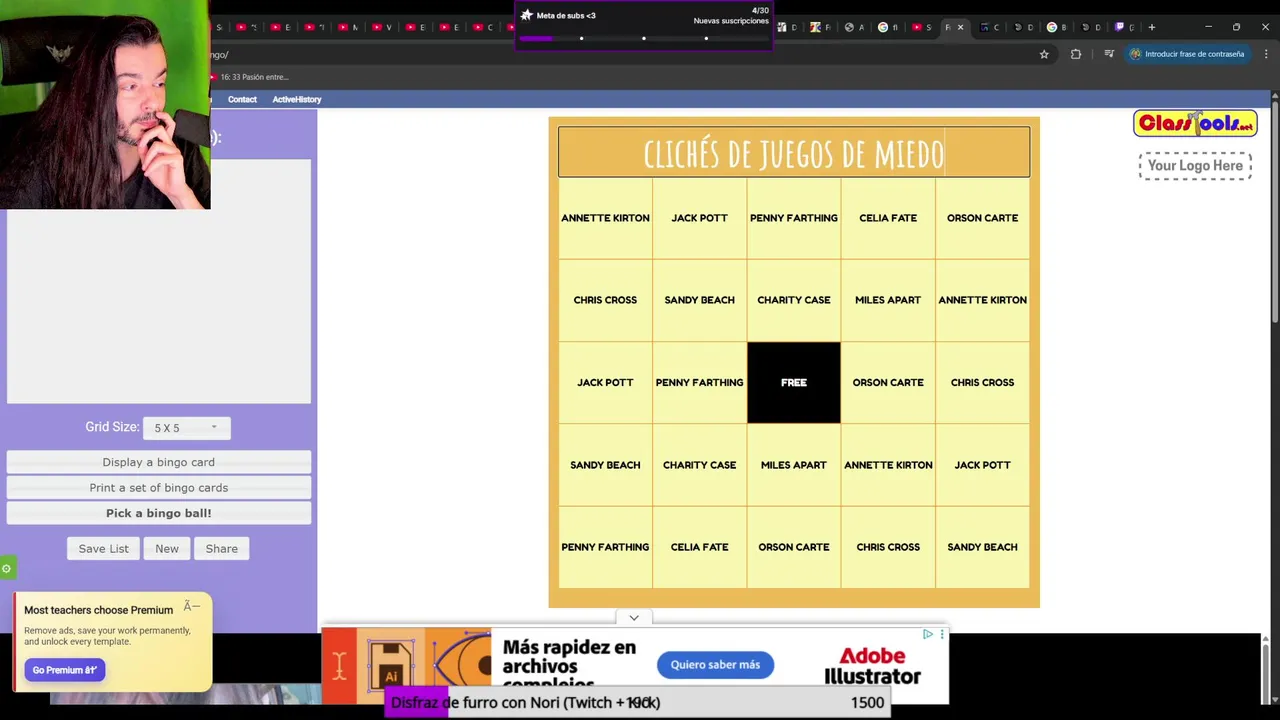Click the bookmark 16:33 Pasión entre
The height and width of the screenshot is (720, 1280).
coord(250,77)
